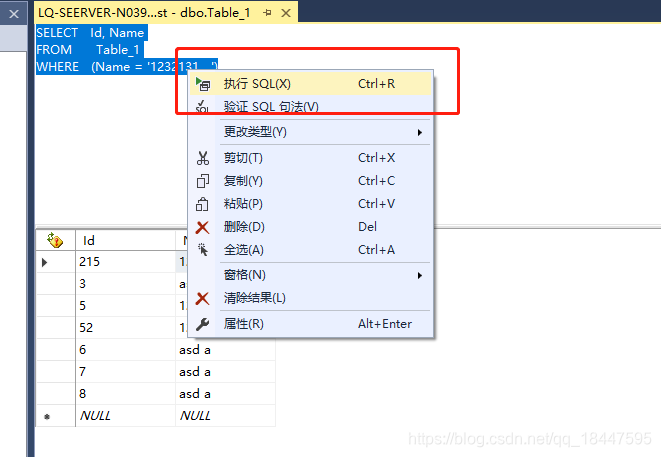The image size is (661, 457).
Task: Choose 全选(A) menu entry
Action: [311, 250]
